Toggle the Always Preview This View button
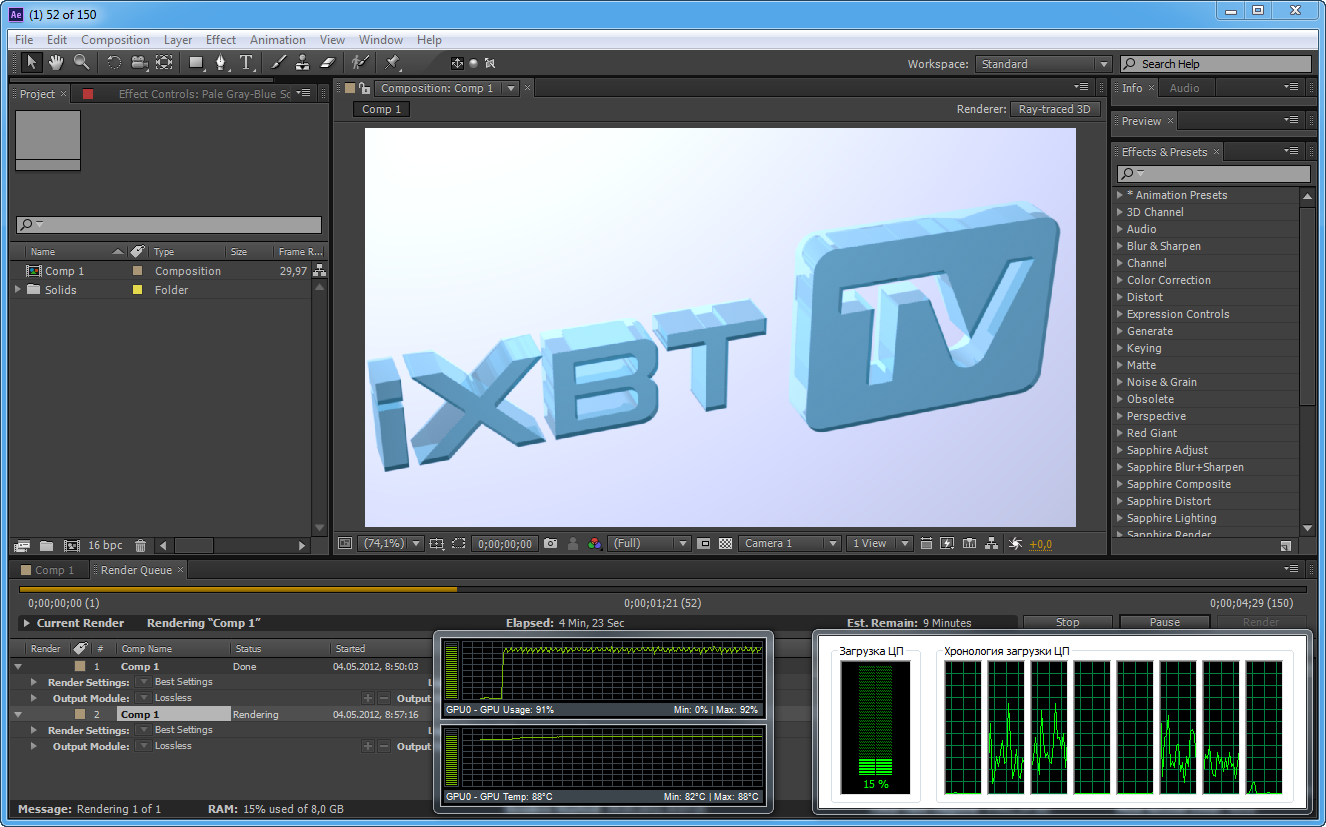Screen dimensions: 1326x827 (345, 544)
